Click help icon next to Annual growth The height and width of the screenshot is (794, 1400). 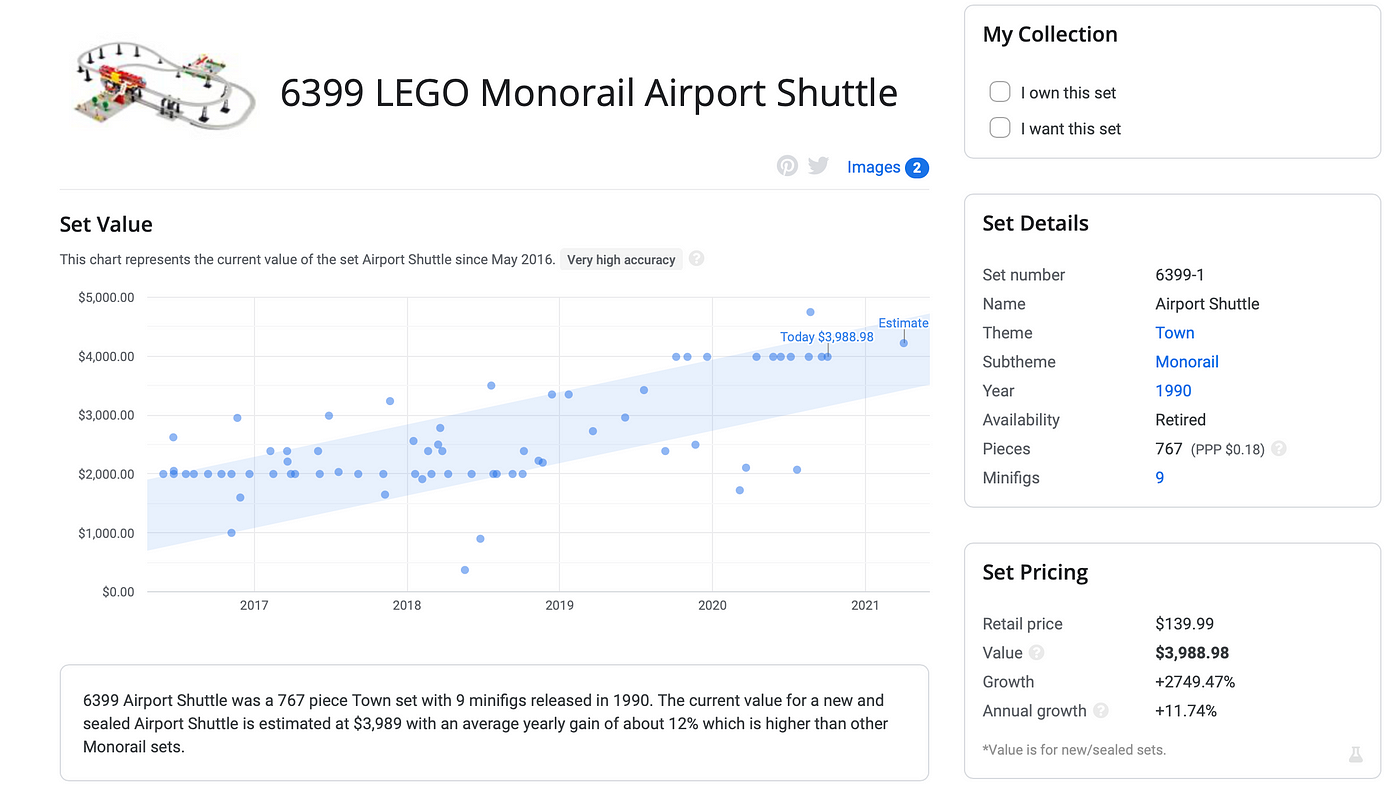coord(1101,711)
